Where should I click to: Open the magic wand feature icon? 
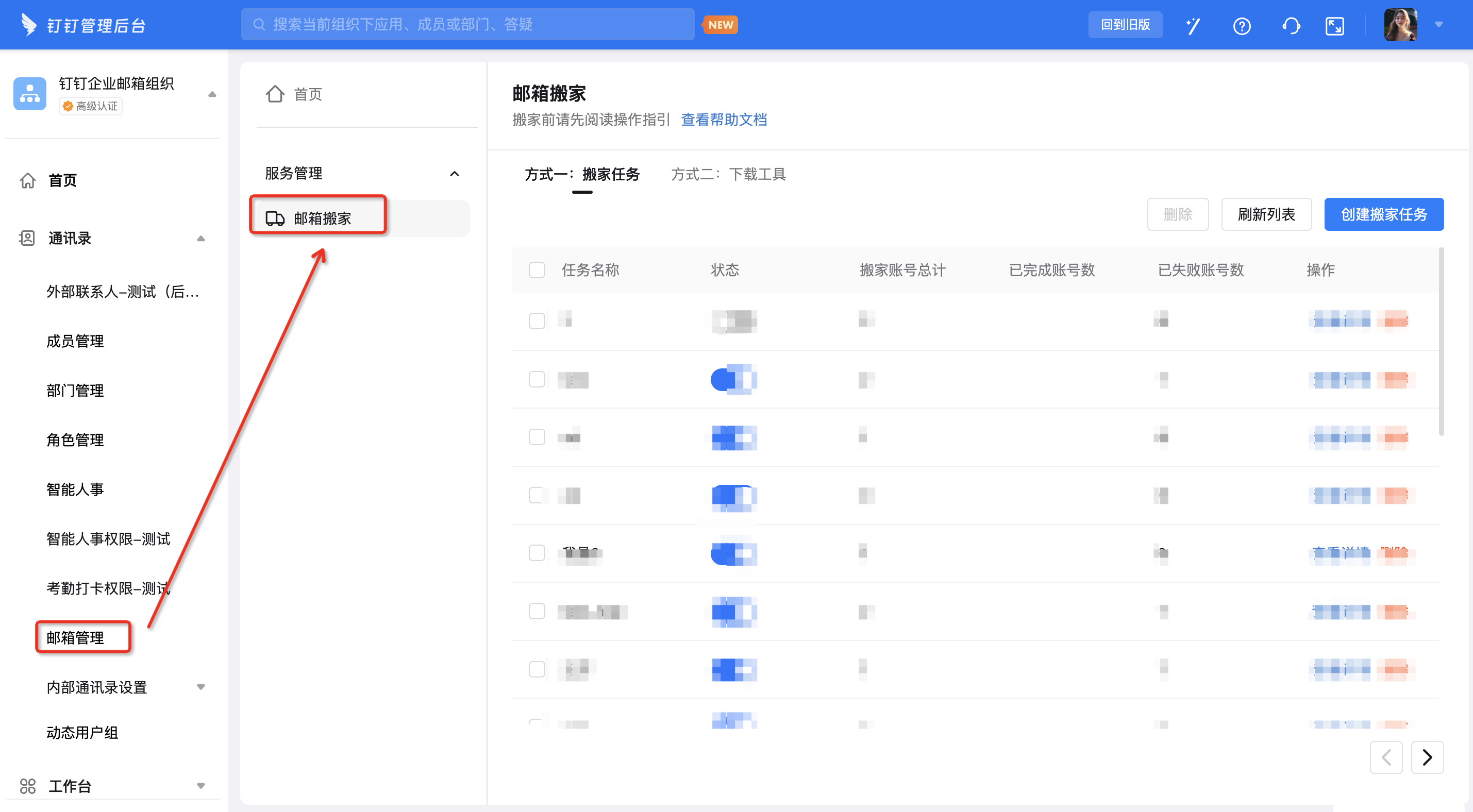pos(1193,26)
